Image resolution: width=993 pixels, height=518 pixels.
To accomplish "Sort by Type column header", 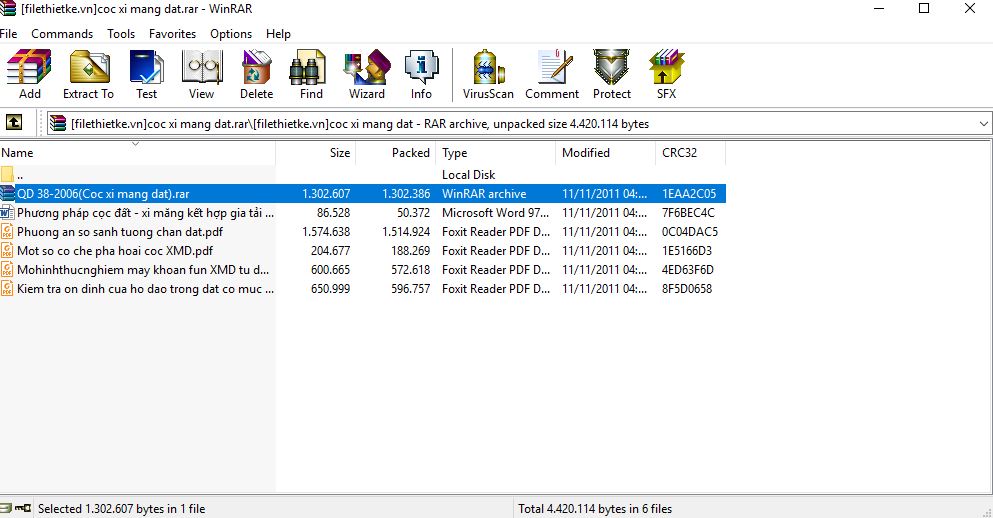I will tap(495, 153).
